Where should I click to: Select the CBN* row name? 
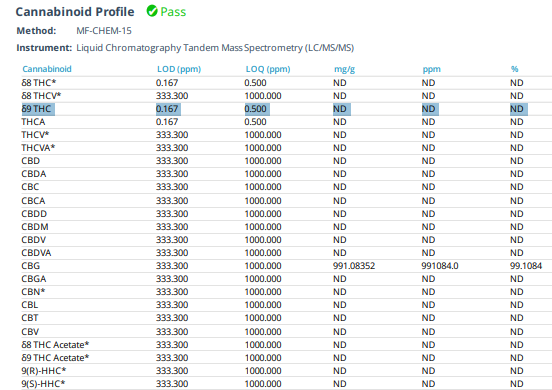tap(33, 292)
